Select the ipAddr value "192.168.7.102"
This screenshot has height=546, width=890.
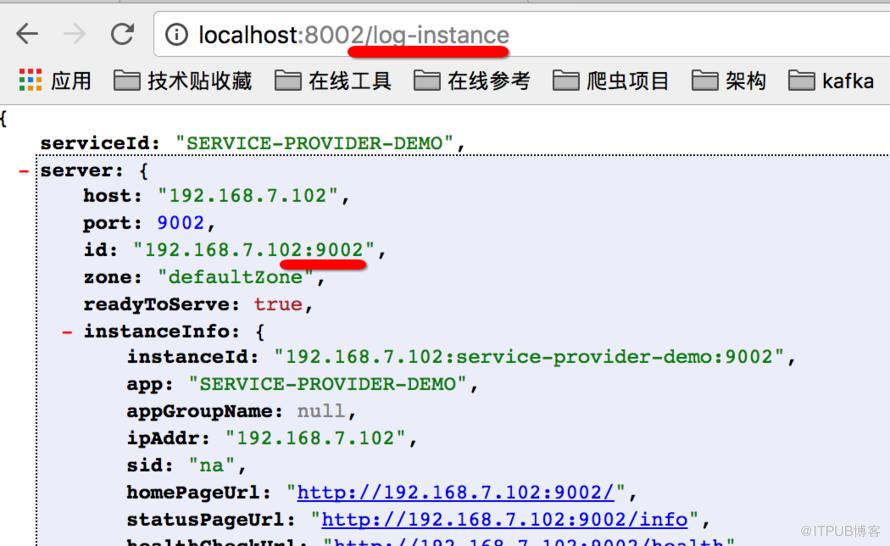pyautogui.click(x=315, y=438)
